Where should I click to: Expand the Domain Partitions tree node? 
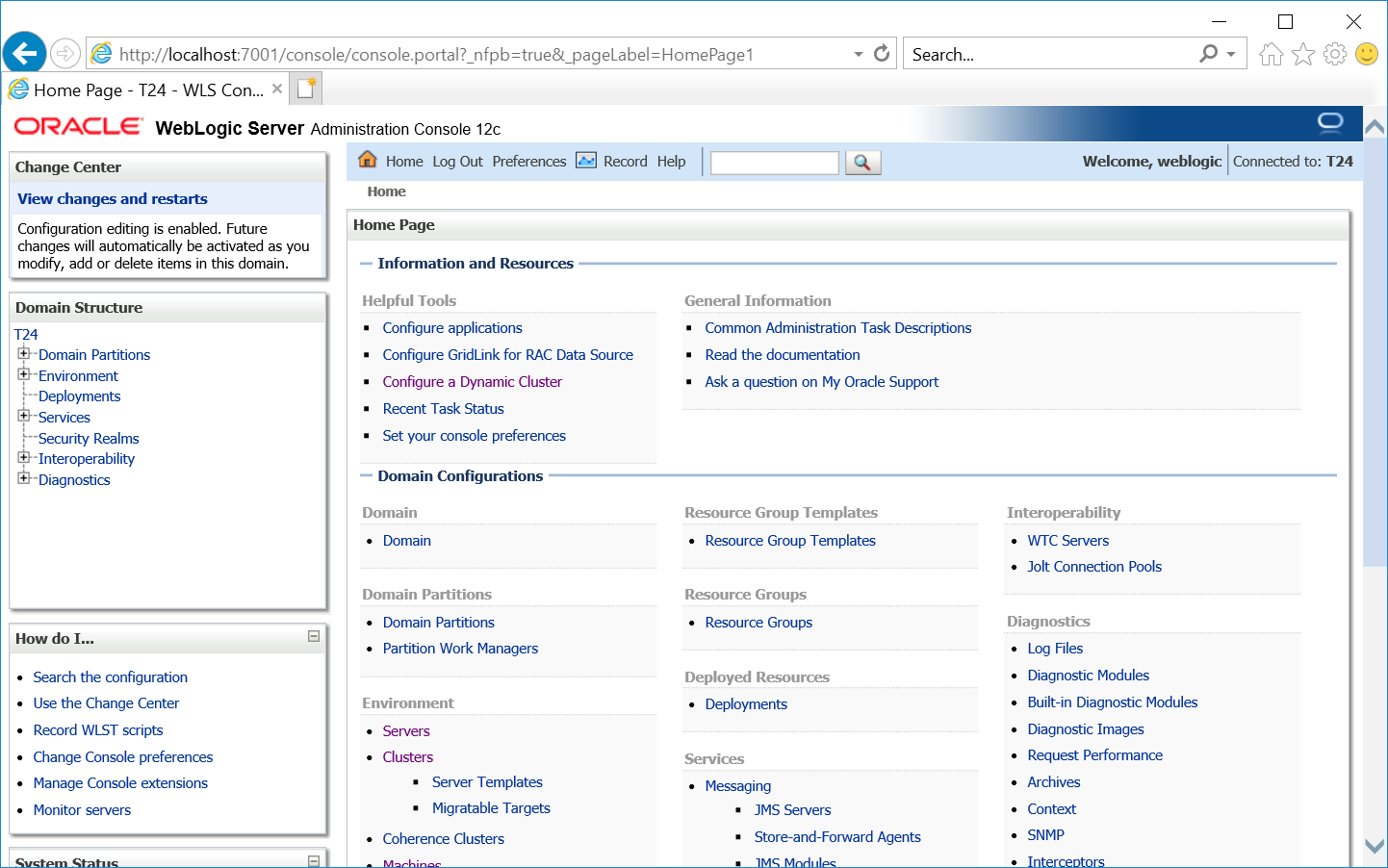click(24, 353)
